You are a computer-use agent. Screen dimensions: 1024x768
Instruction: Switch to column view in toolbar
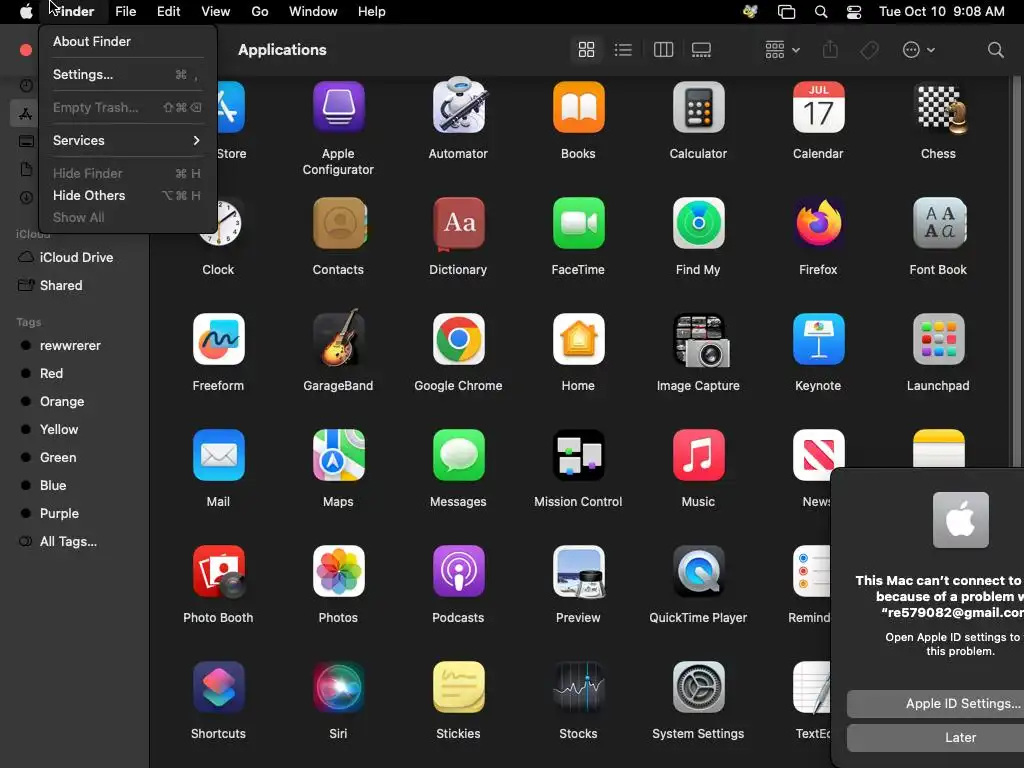click(x=663, y=50)
